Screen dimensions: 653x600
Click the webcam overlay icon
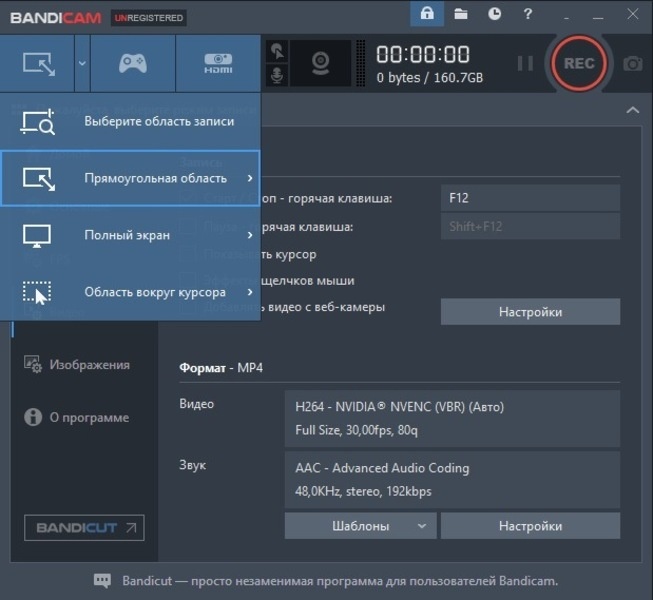click(320, 63)
